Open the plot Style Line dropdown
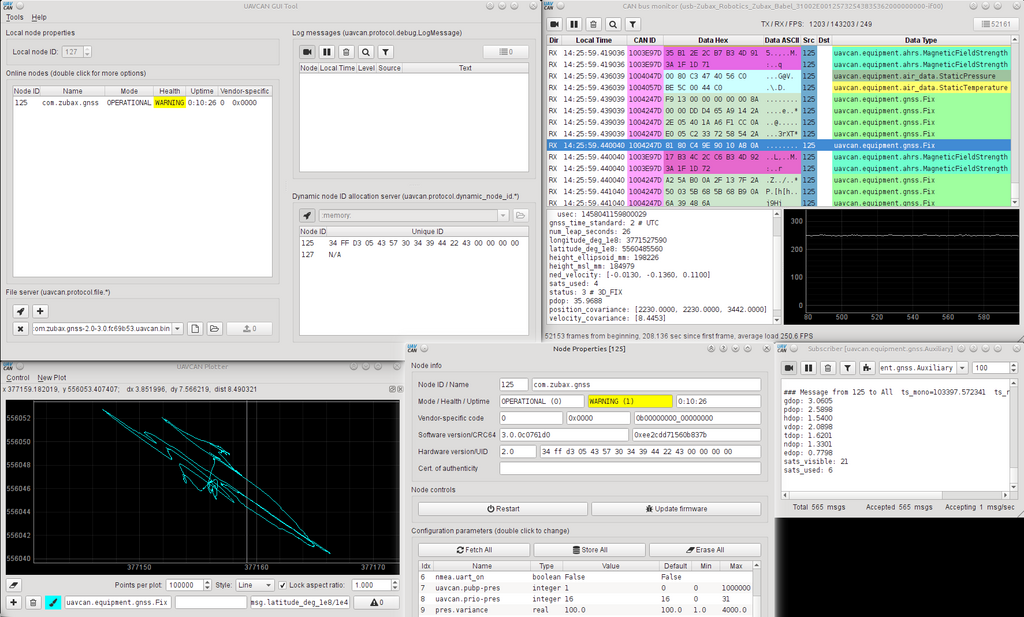1024x617 pixels. point(255,585)
